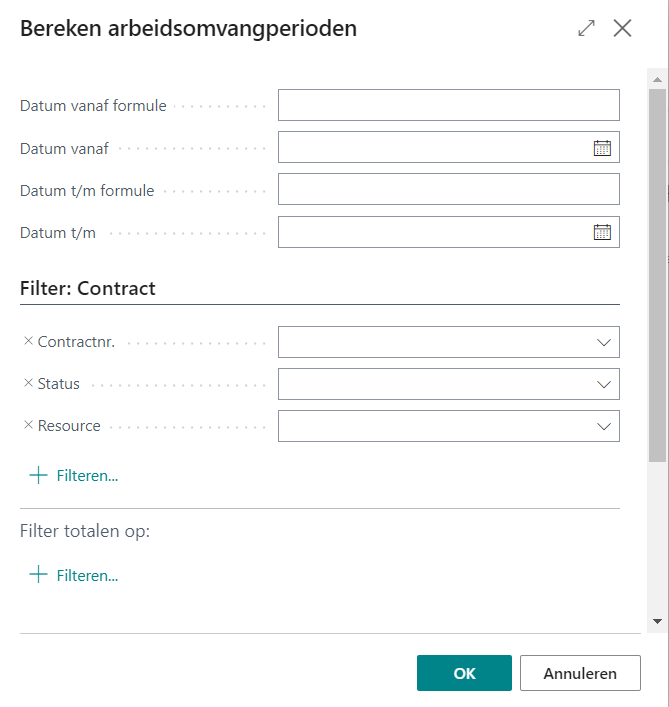Screen dimensions: 669x707
Task: Click the scroll up arrow
Action: 657,78
